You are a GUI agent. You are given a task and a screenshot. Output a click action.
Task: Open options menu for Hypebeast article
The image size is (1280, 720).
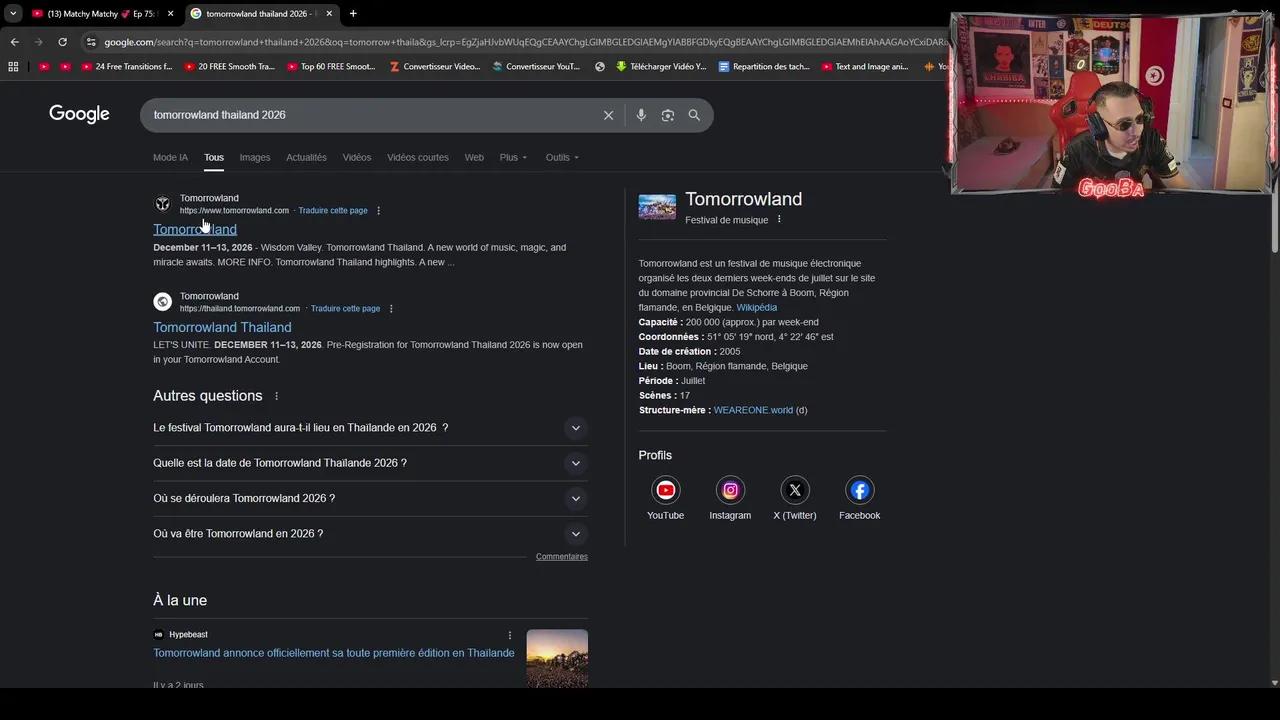[x=510, y=635]
